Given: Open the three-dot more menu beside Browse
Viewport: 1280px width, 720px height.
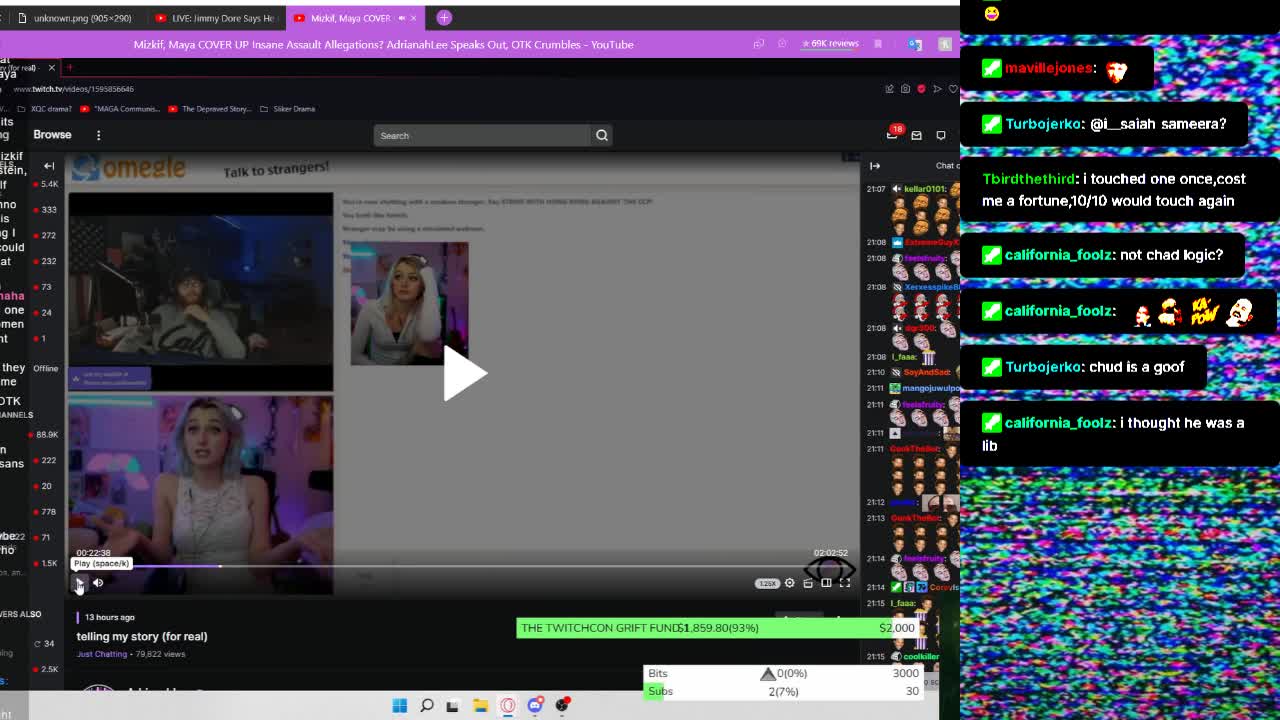Looking at the screenshot, I should coord(98,135).
